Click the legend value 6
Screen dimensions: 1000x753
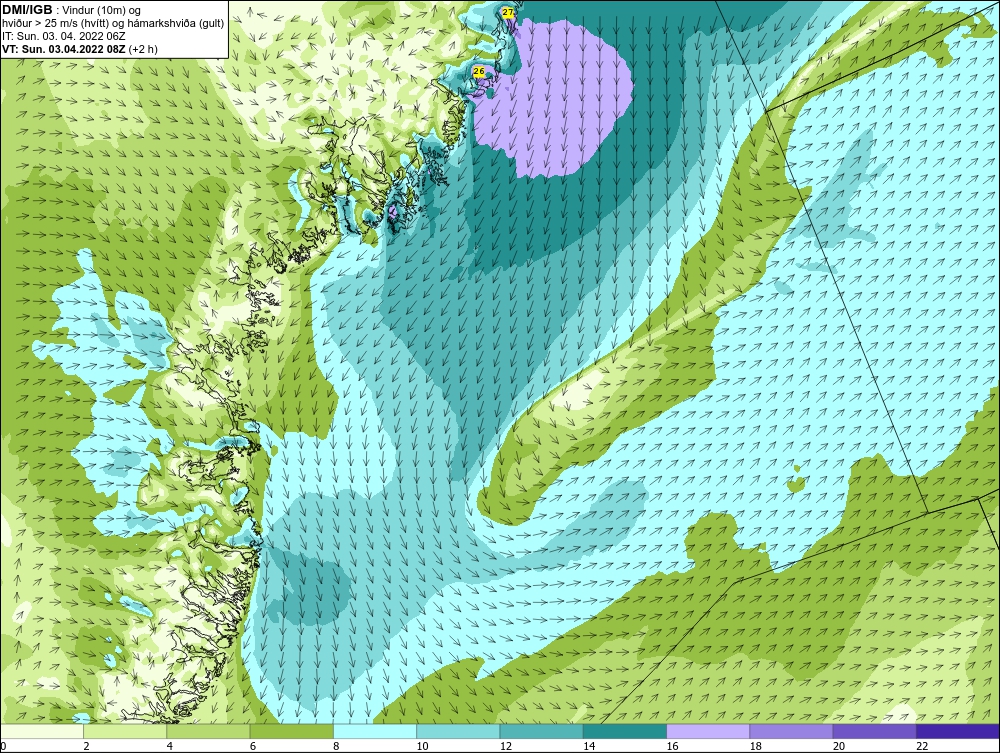[x=253, y=747]
